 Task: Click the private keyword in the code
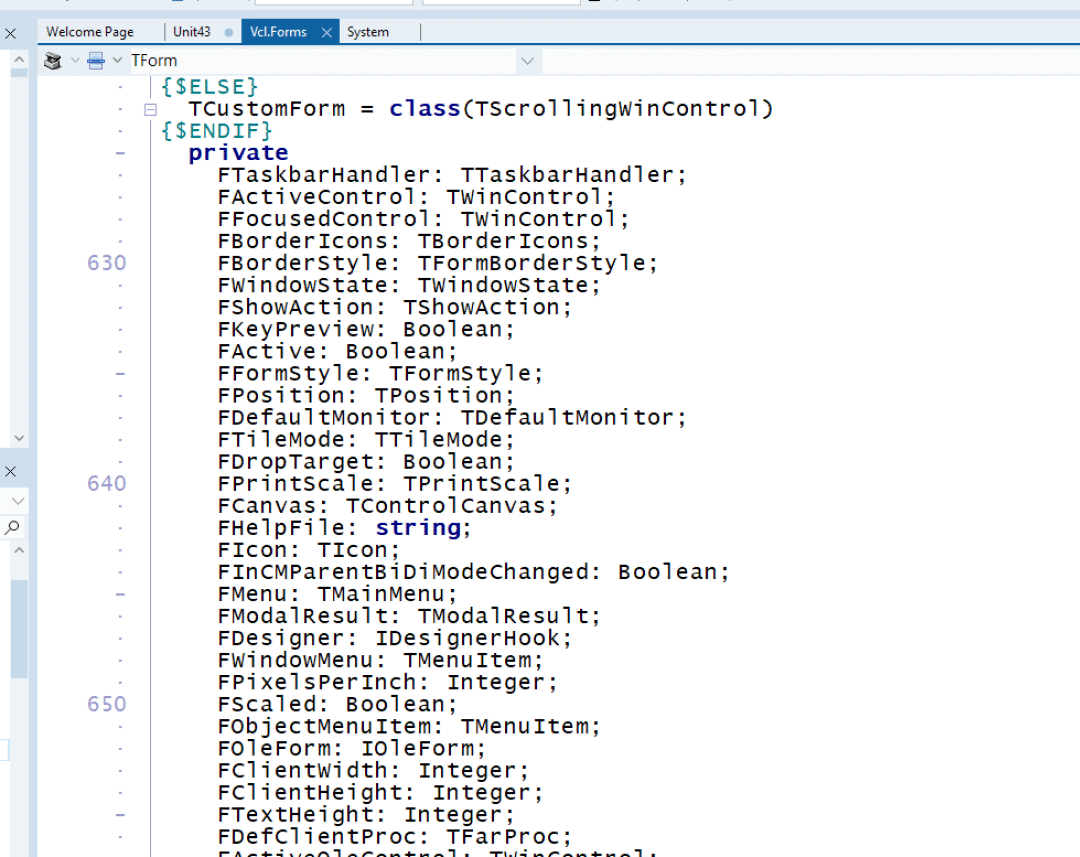(238, 153)
